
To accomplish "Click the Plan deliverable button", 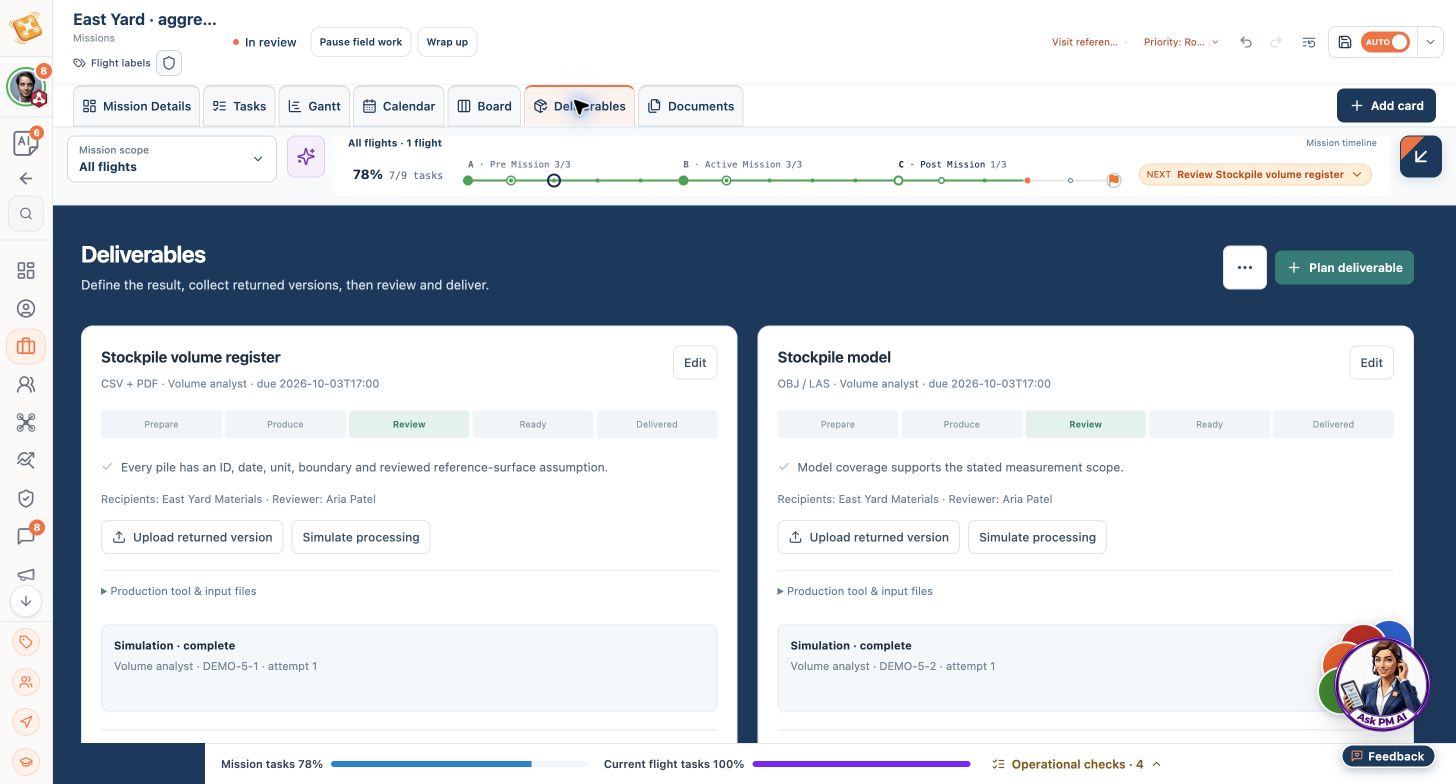I will (x=1344, y=268).
